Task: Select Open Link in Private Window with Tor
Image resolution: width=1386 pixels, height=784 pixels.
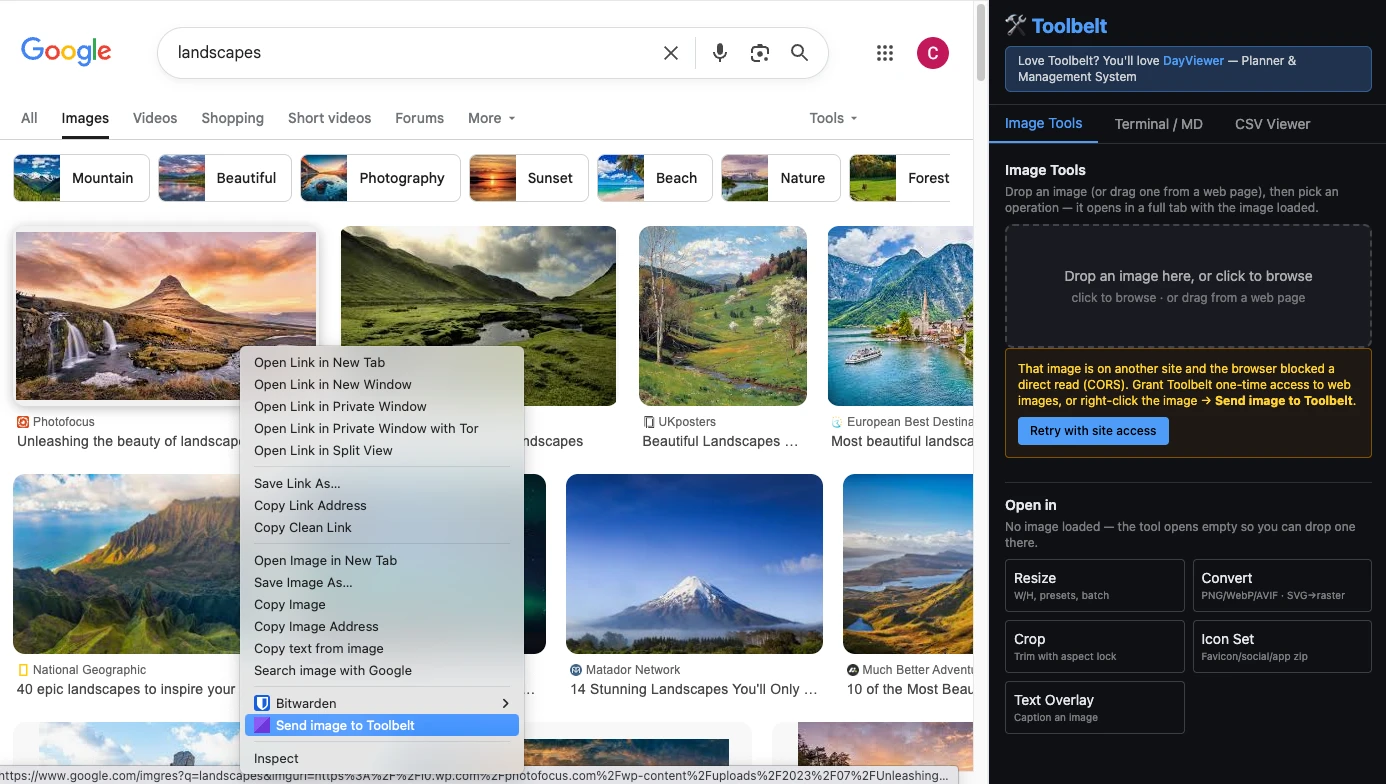Action: (x=382, y=428)
